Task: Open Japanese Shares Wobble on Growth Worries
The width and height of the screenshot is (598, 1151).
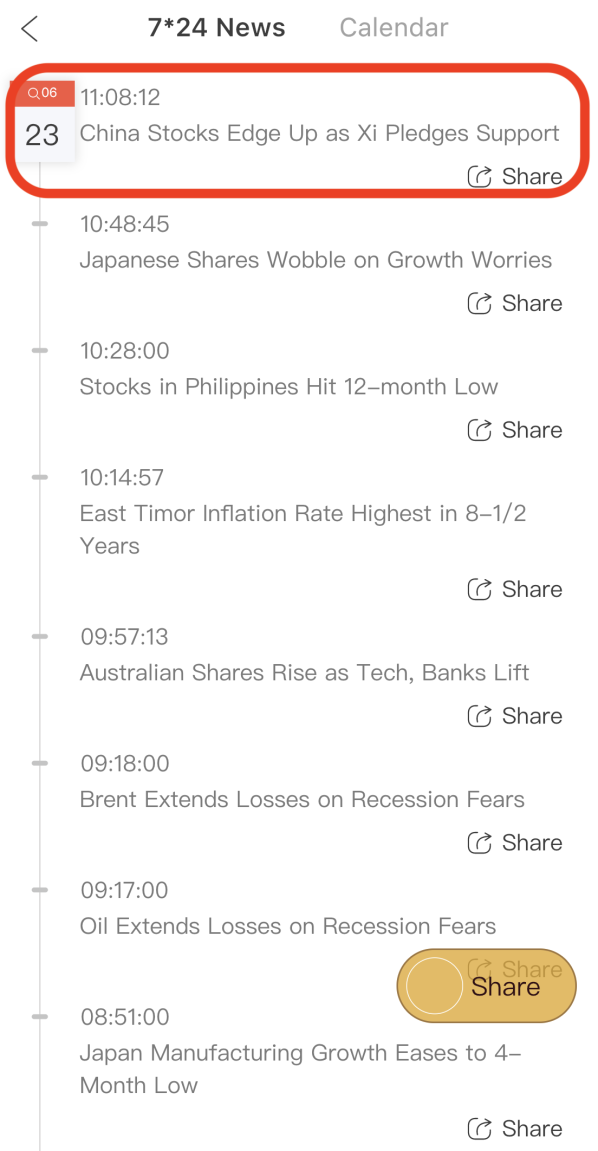Action: point(316,260)
